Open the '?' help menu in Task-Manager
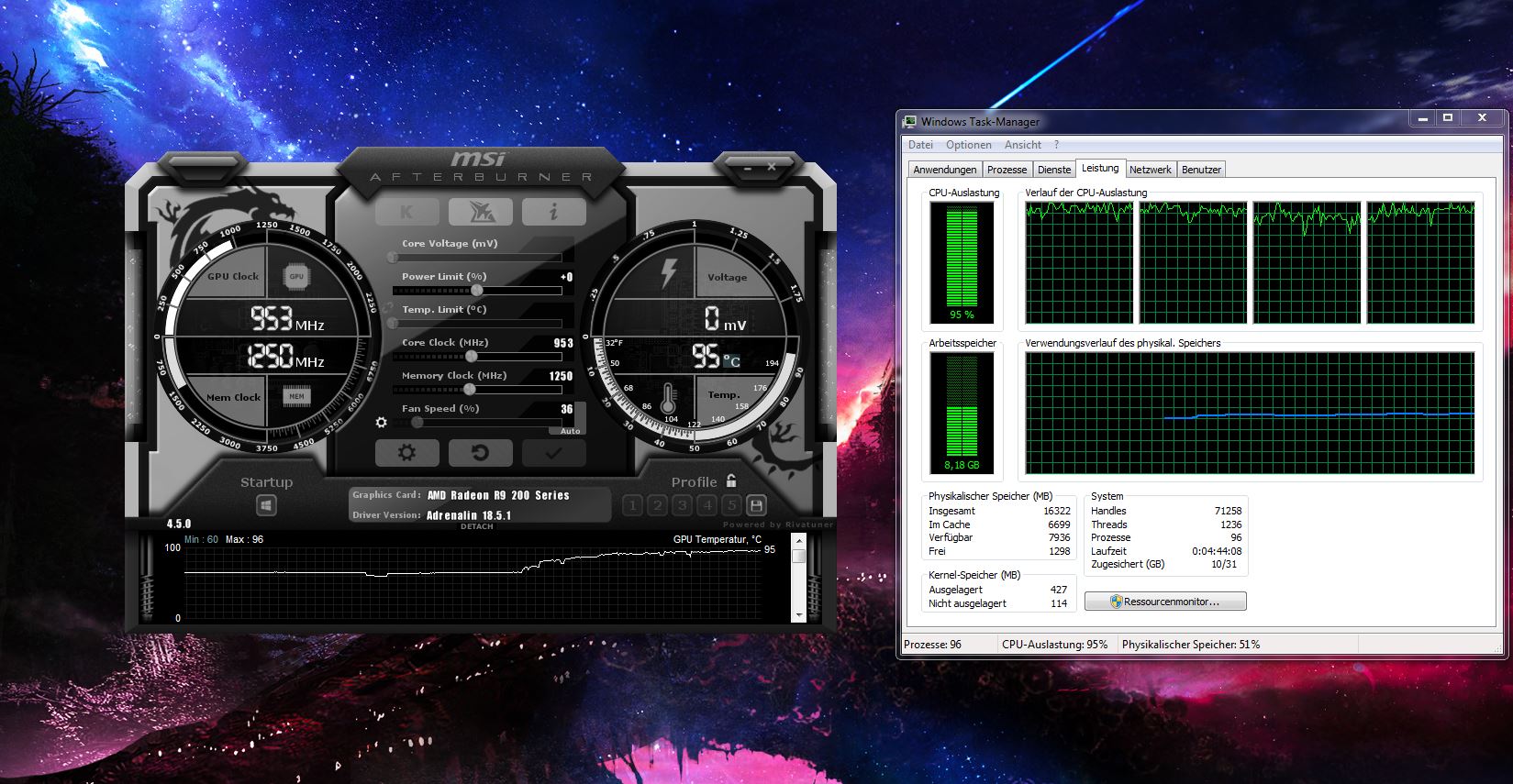 click(x=1056, y=145)
